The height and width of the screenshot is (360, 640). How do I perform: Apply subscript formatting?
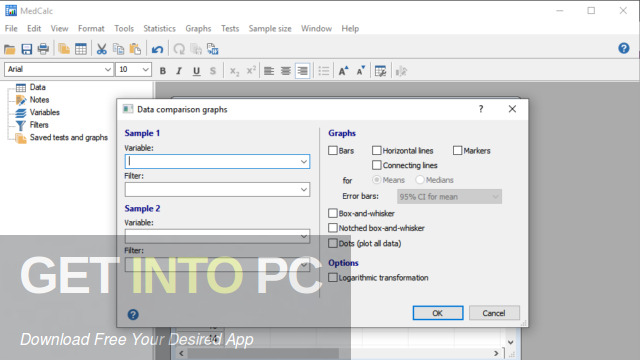coord(234,71)
